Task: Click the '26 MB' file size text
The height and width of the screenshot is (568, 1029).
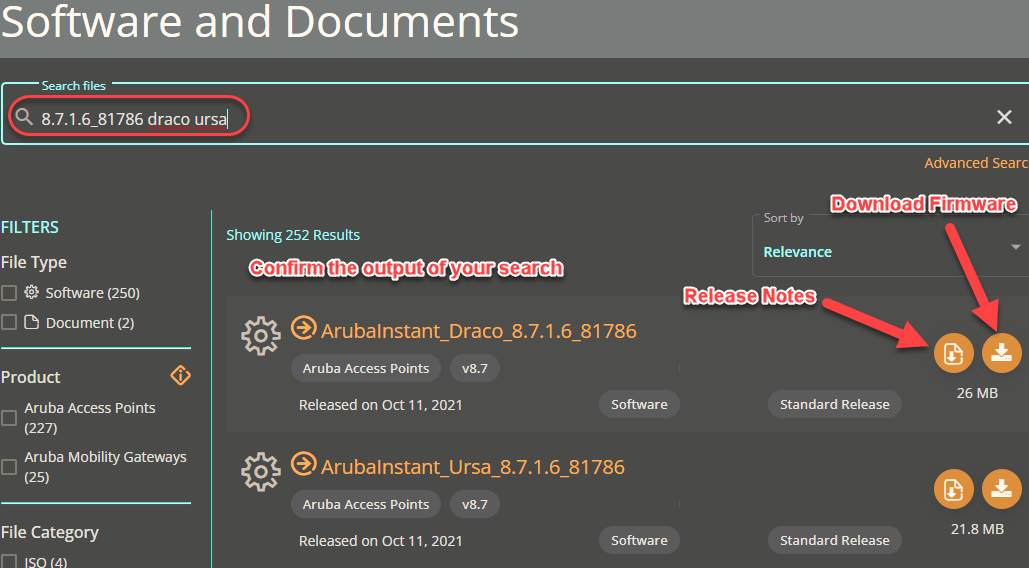Action: [x=977, y=393]
